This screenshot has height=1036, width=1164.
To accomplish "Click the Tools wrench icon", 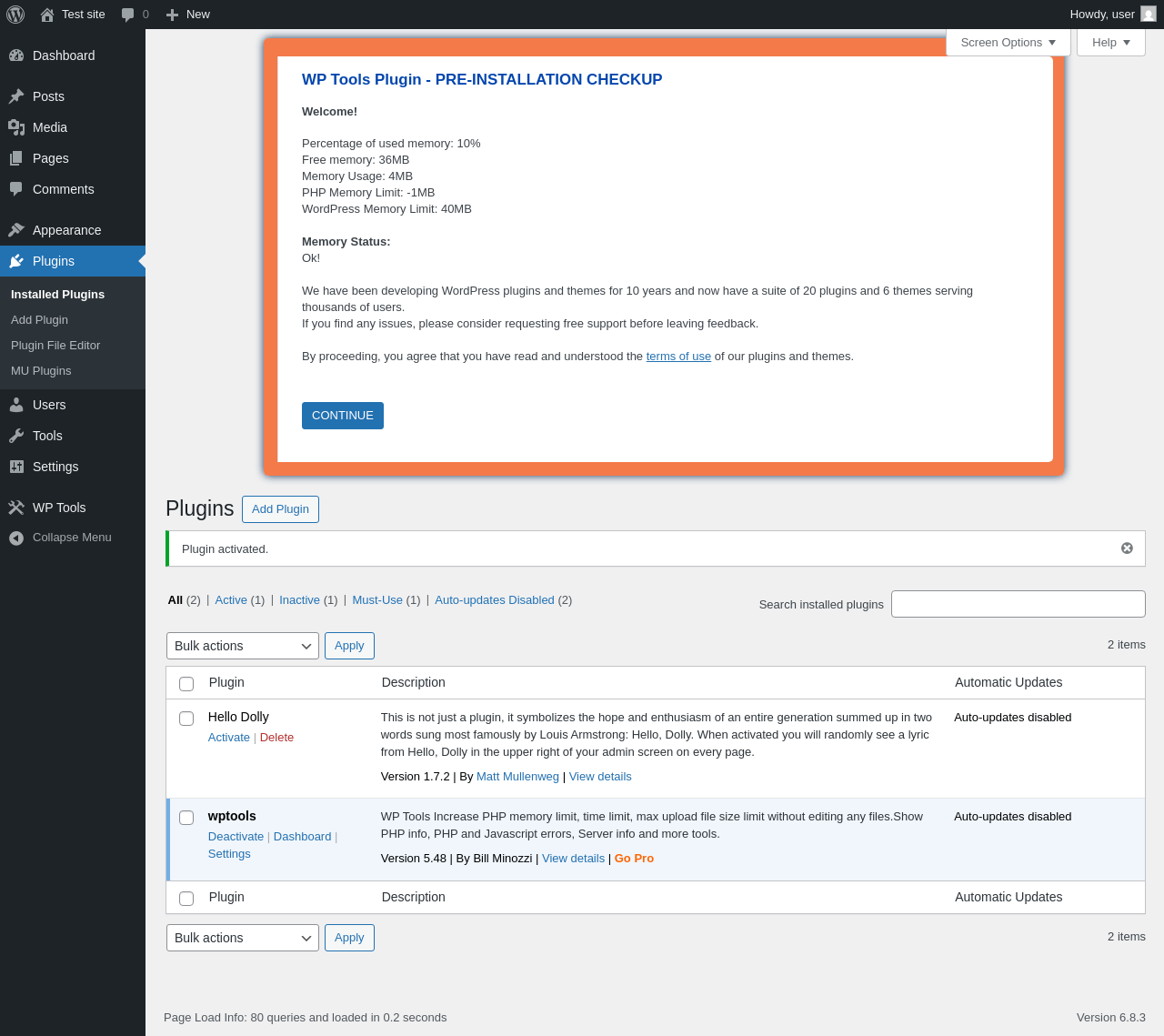I will 16,436.
